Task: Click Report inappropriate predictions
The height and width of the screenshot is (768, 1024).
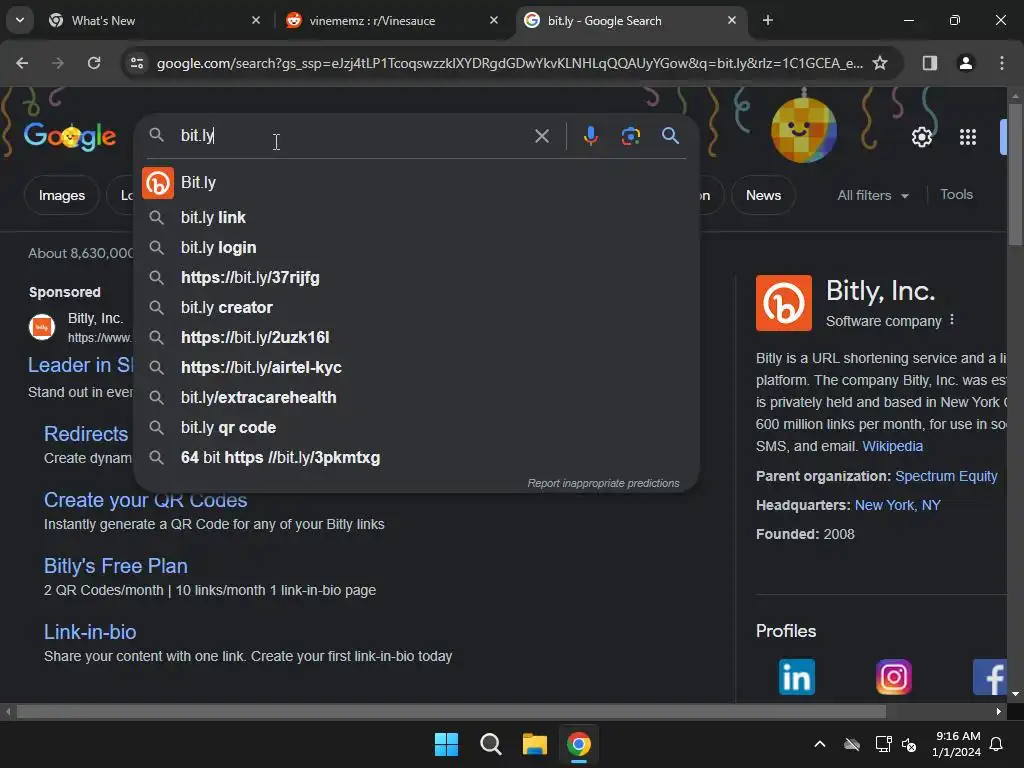Action: 603,483
